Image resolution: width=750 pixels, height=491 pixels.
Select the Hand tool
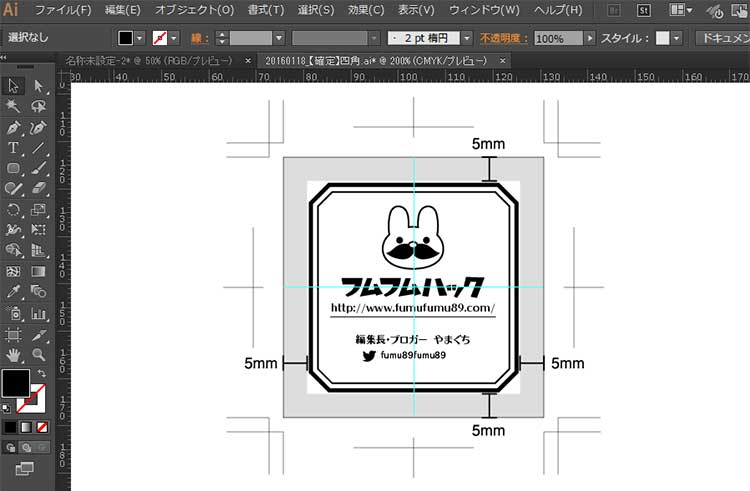tap(14, 354)
